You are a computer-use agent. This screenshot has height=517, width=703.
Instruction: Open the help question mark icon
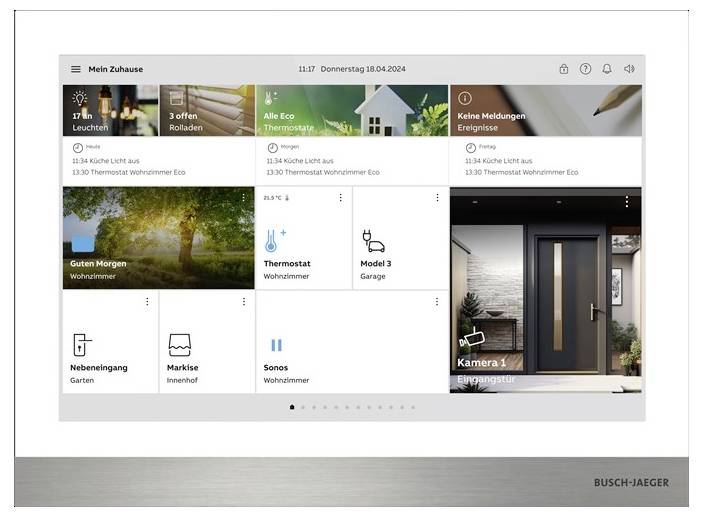point(585,69)
